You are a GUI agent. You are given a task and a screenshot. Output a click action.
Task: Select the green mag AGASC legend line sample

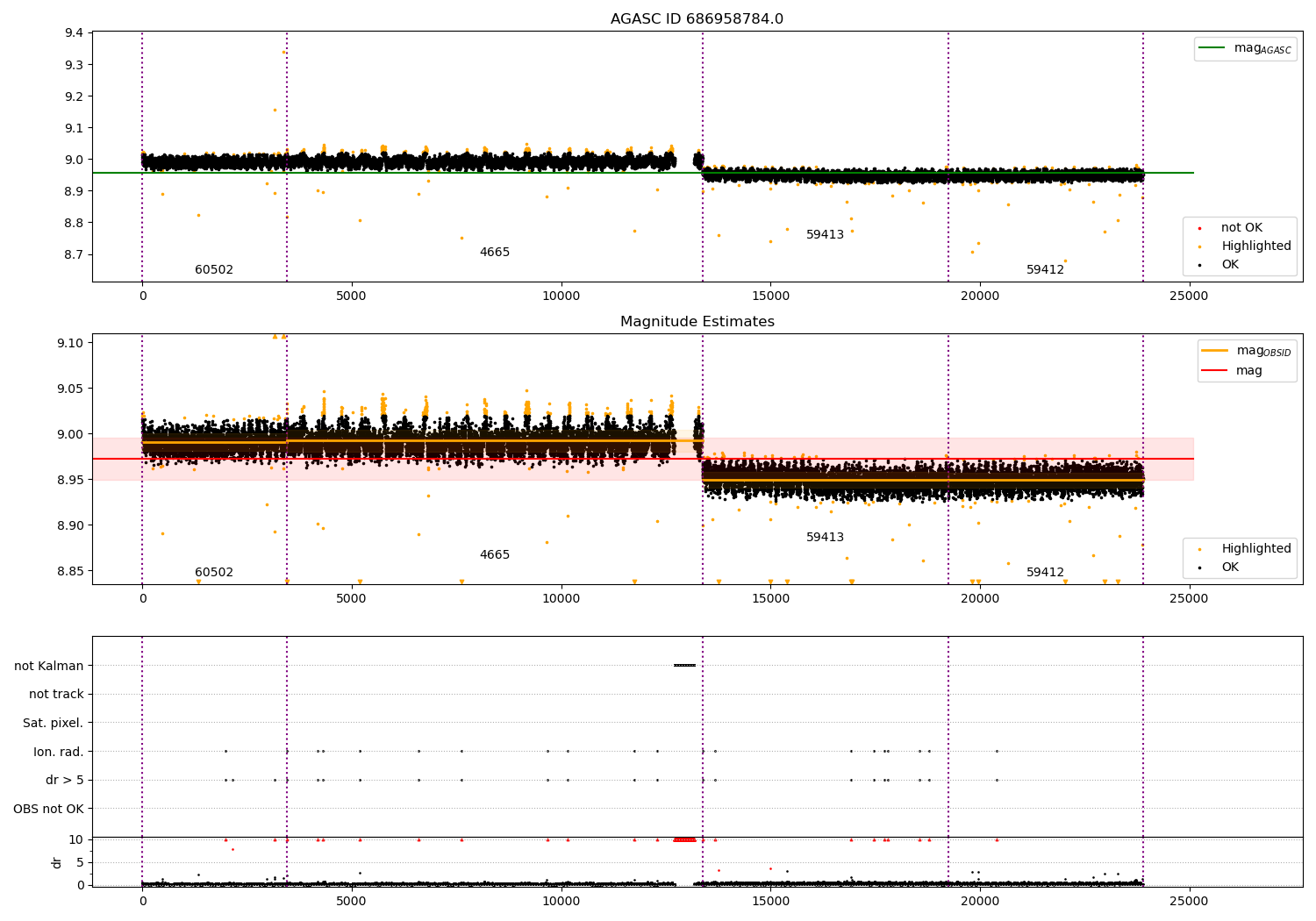[x=1212, y=48]
